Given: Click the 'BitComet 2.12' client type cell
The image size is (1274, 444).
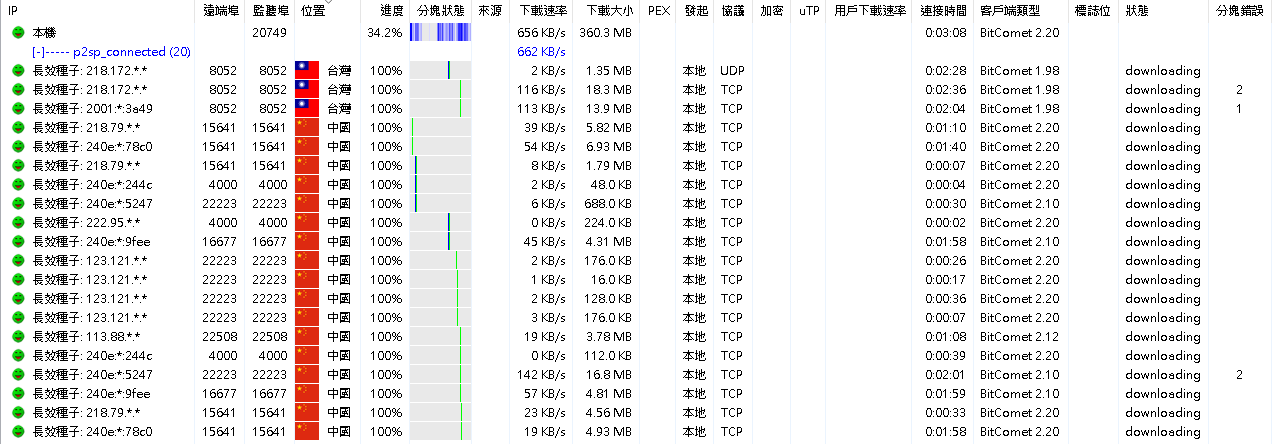Looking at the screenshot, I should click(1019, 337).
